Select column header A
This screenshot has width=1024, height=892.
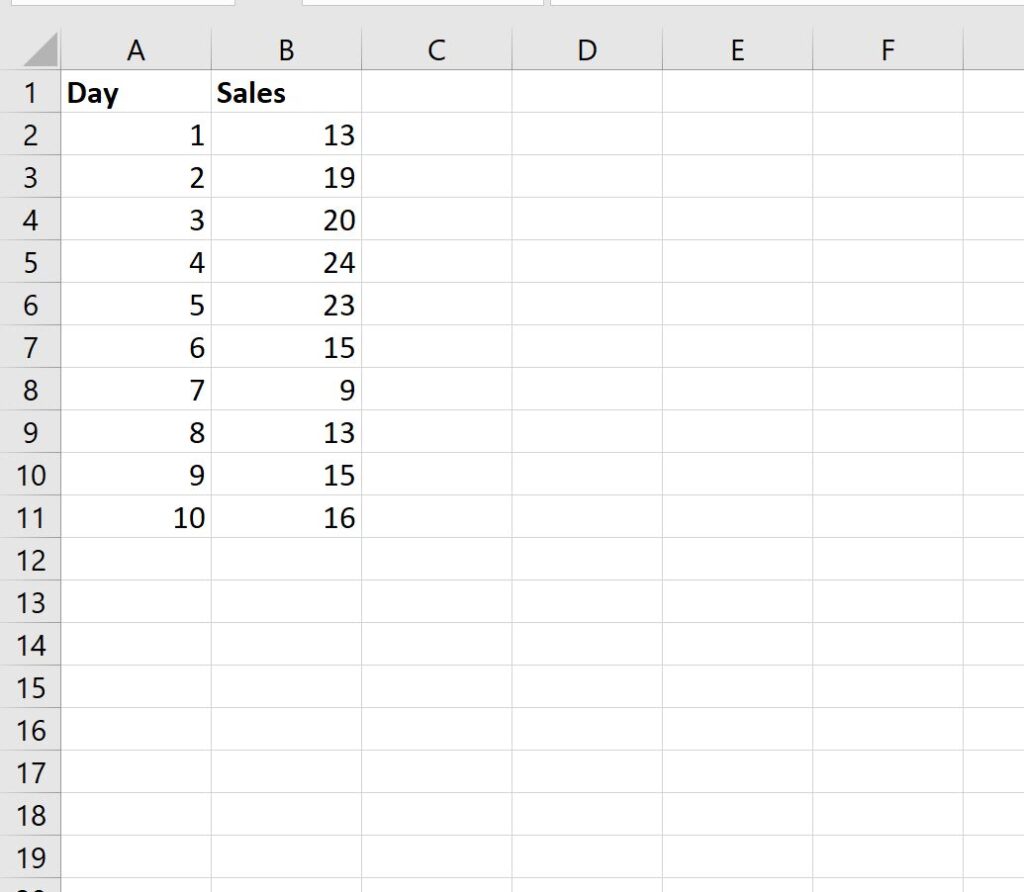pyautogui.click(x=136, y=49)
